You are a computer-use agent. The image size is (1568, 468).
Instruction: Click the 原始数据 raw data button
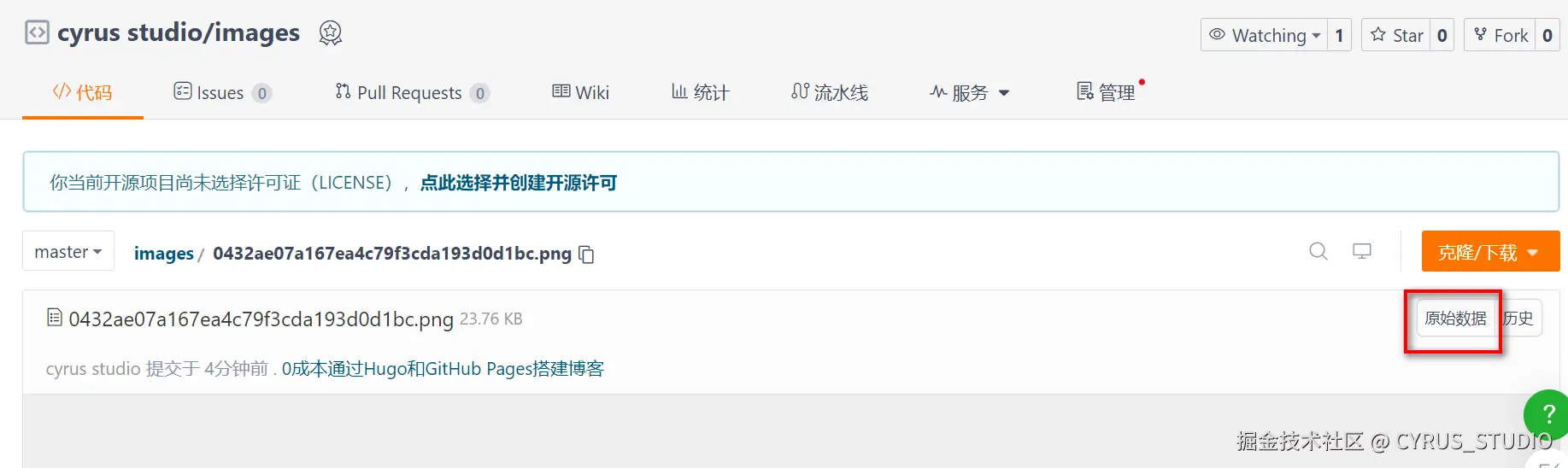[1455, 319]
